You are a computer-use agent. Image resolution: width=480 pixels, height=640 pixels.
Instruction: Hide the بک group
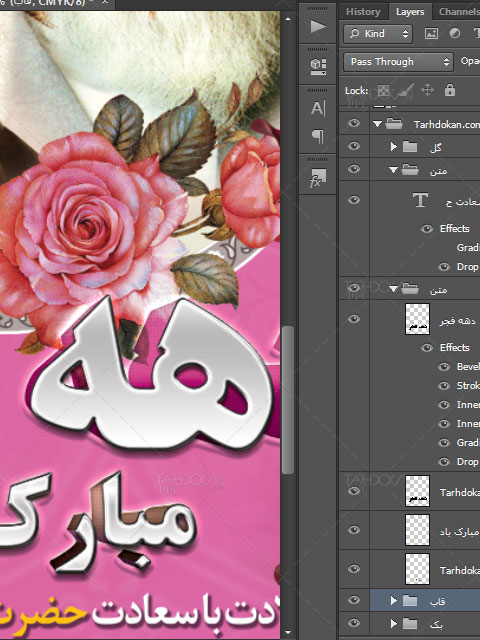click(354, 623)
